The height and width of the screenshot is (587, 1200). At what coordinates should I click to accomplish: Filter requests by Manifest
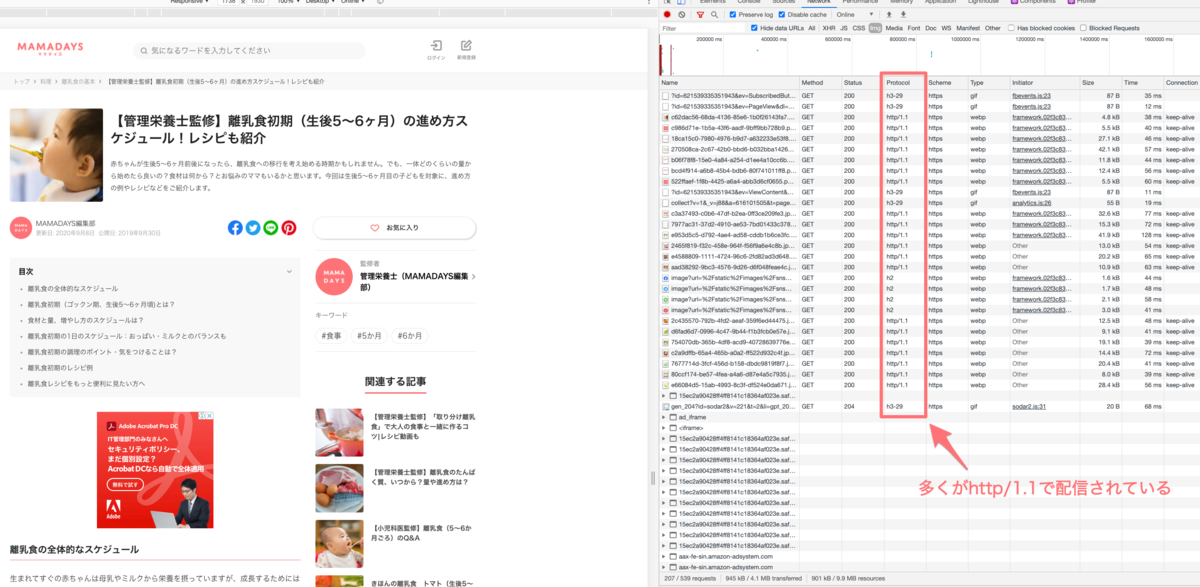(x=968, y=28)
